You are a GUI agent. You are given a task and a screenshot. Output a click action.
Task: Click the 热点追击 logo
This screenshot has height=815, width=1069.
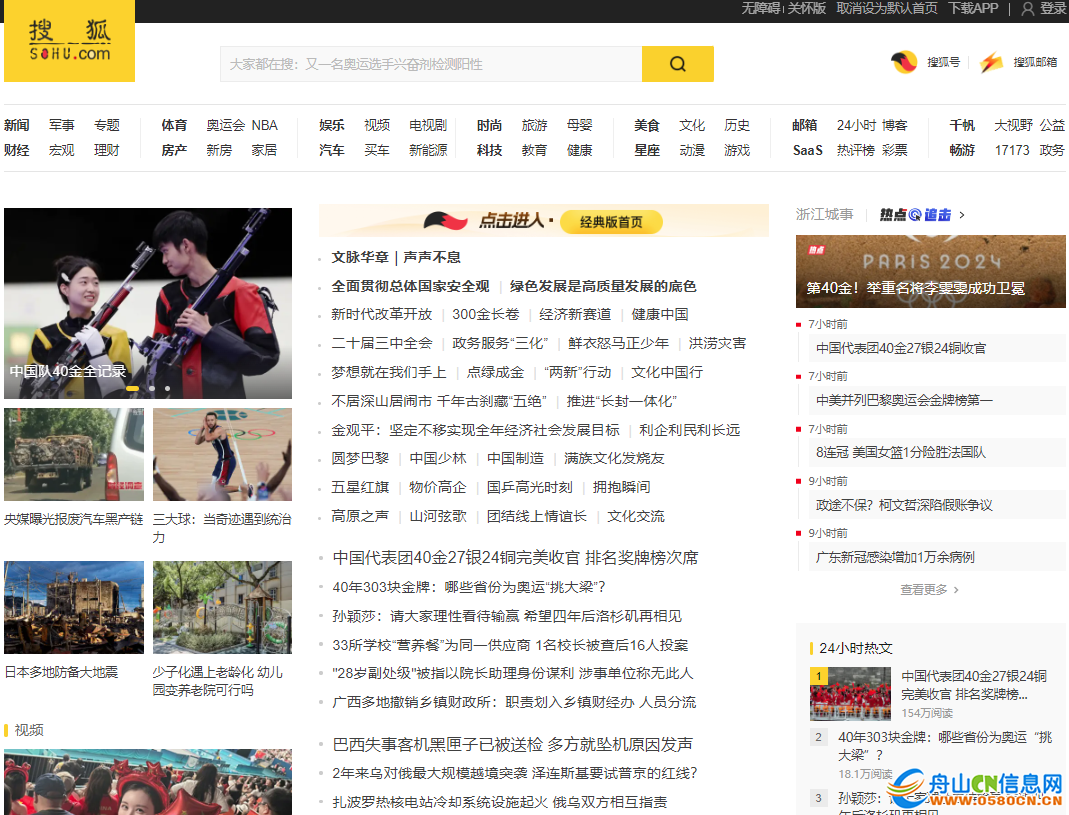(915, 215)
